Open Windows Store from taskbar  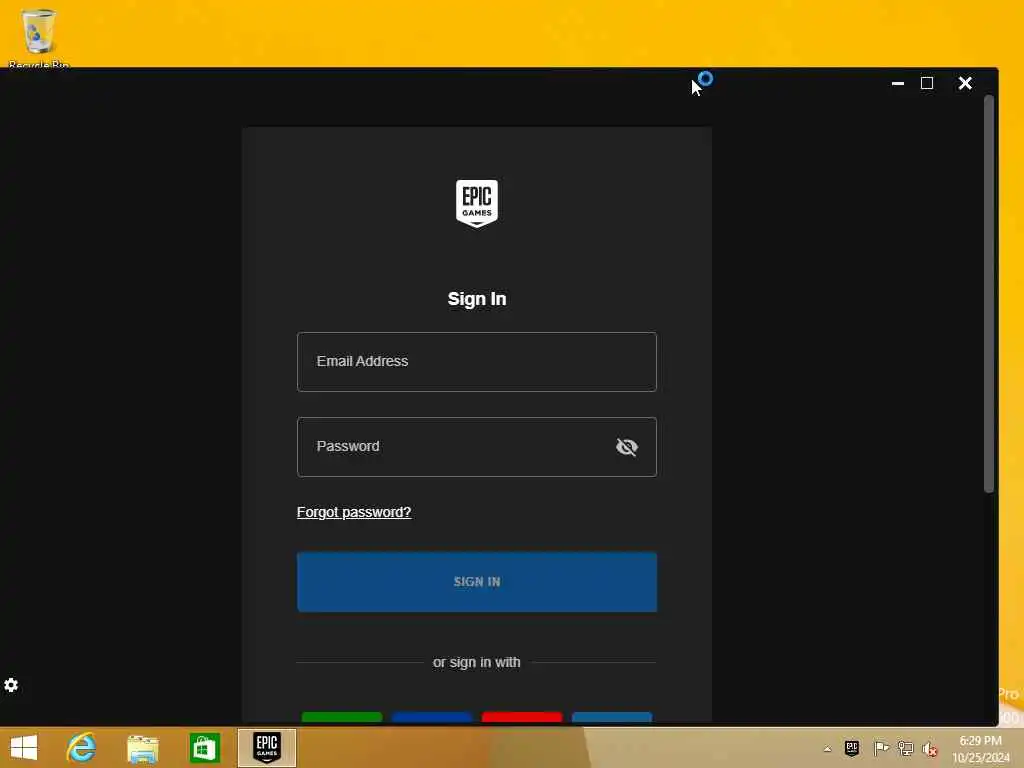204,748
